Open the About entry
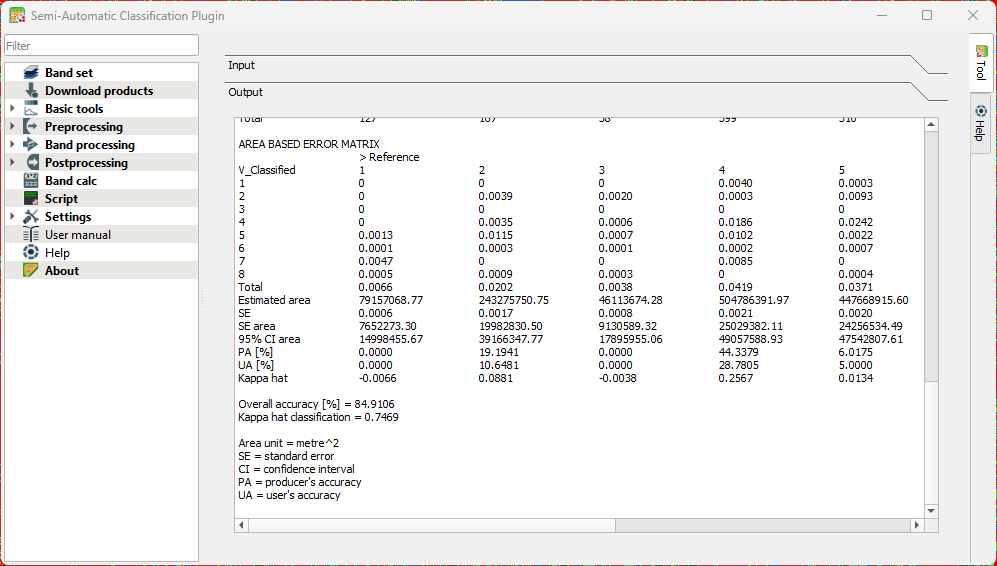 pyautogui.click(x=61, y=271)
